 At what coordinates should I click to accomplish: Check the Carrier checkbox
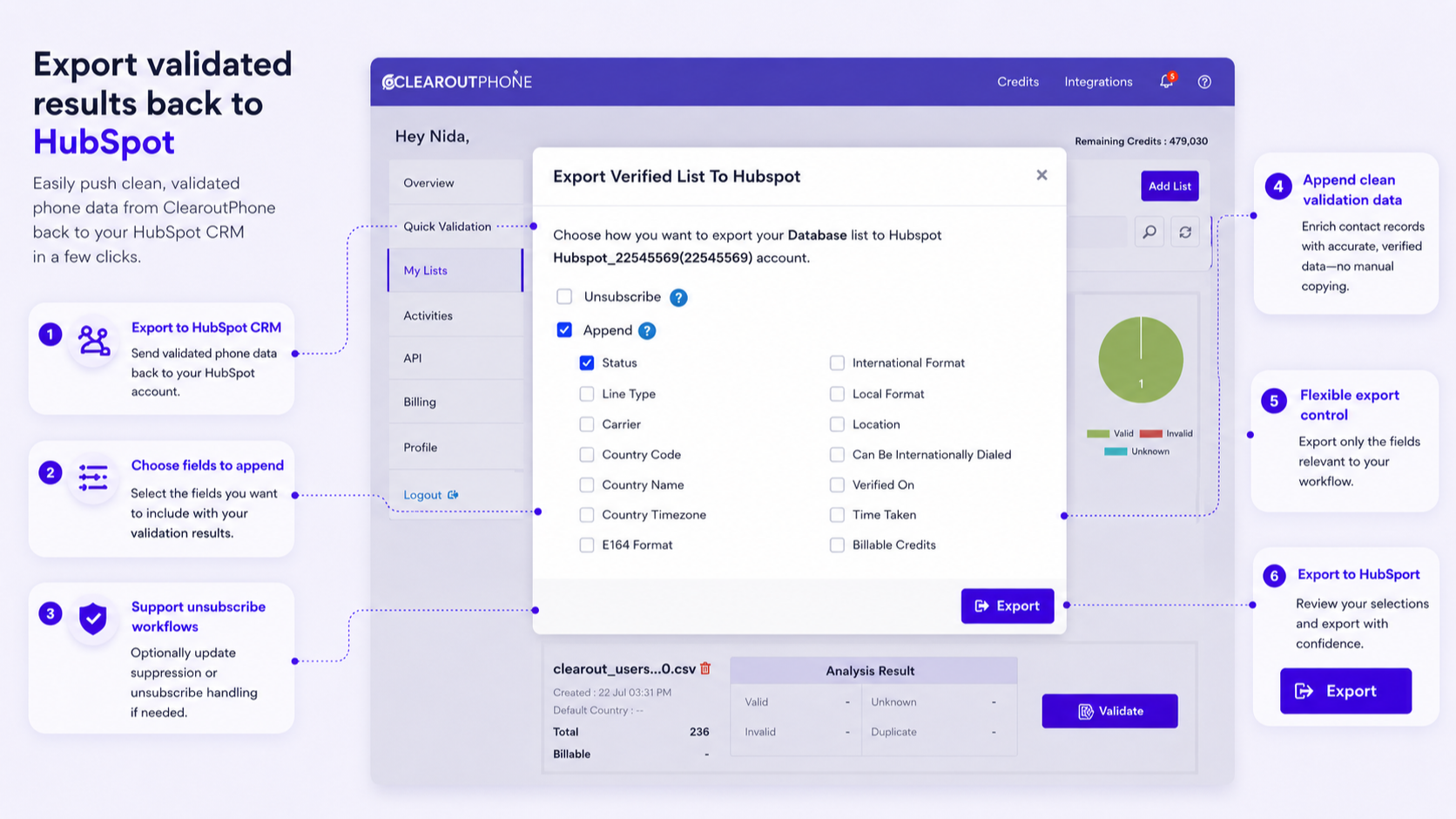point(587,424)
